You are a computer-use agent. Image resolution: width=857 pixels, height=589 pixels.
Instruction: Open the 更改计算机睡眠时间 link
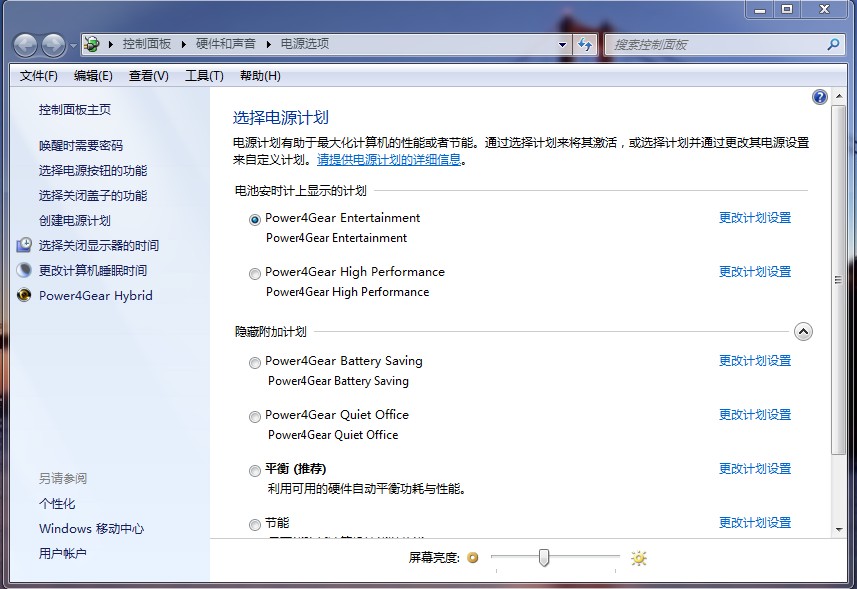point(93,270)
